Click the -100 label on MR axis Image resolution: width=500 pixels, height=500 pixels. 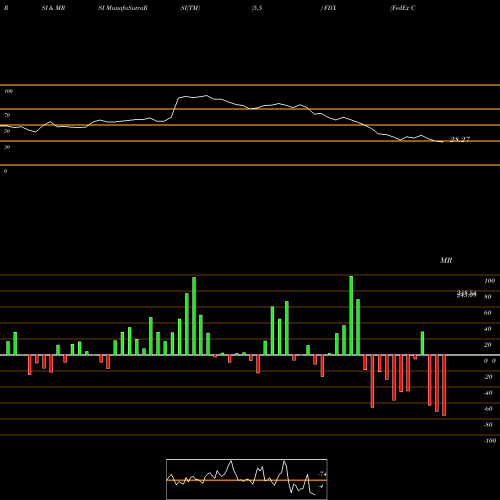(x=490, y=441)
